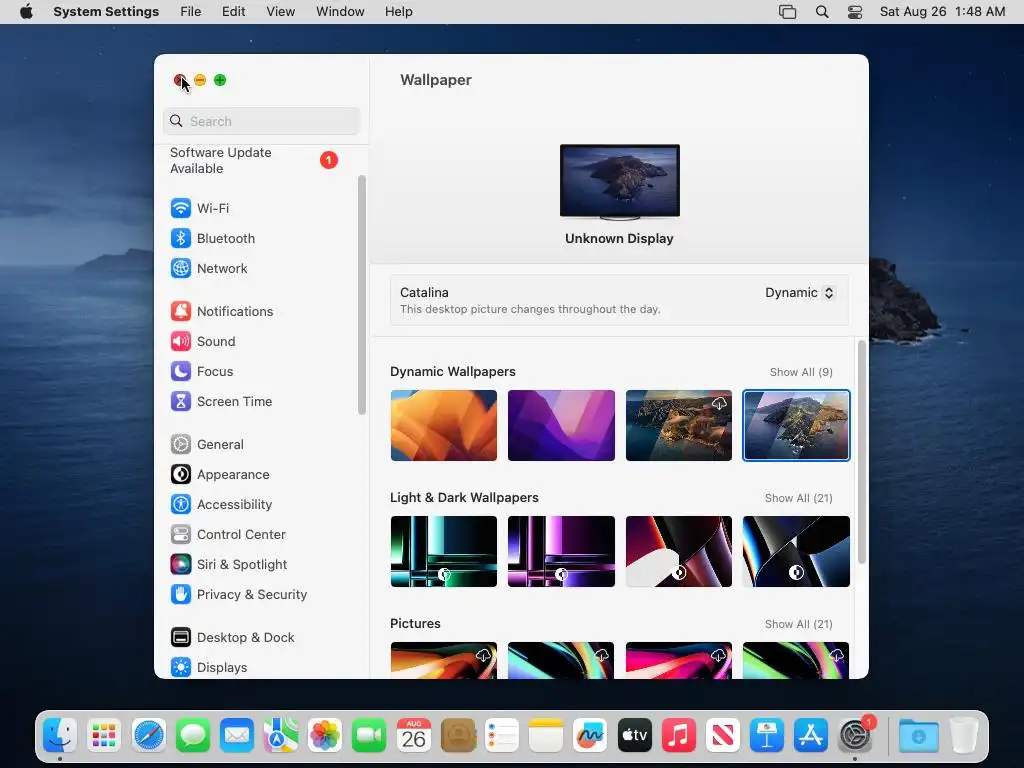This screenshot has height=768, width=1024.
Task: Pick the dark blue light & dark wallpaper
Action: tap(797, 552)
